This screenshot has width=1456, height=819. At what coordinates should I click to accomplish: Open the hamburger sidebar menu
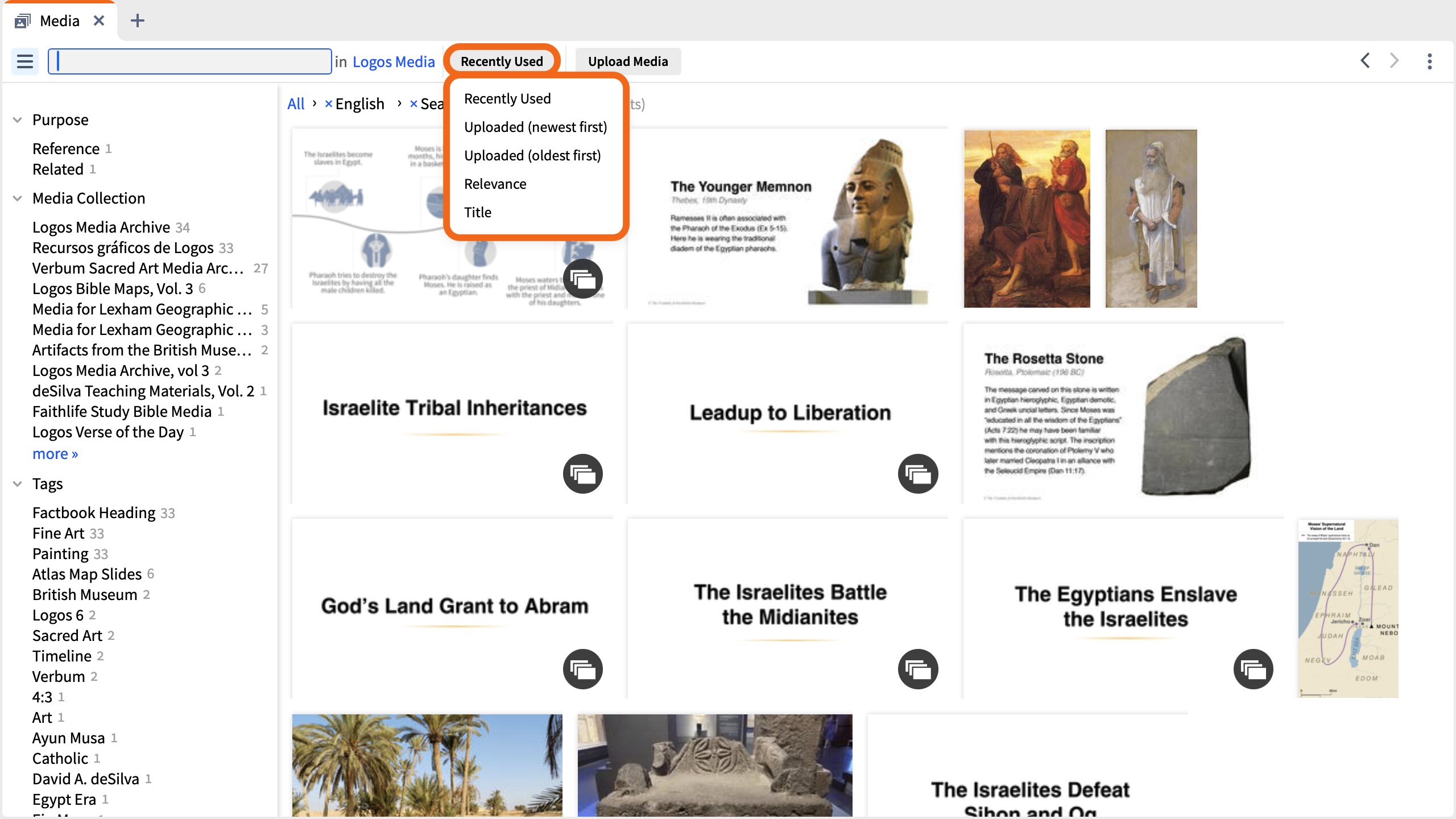pos(25,61)
